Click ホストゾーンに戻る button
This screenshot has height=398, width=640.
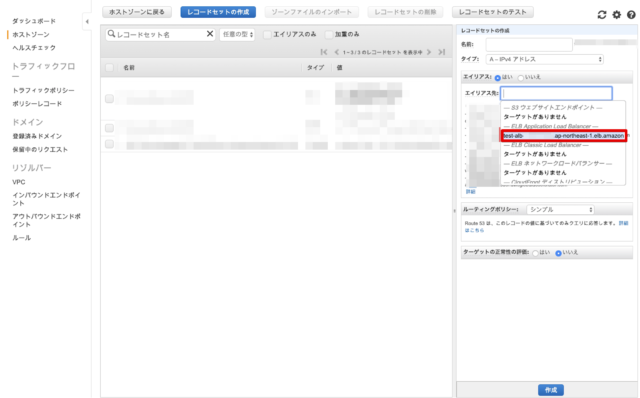[137, 12]
